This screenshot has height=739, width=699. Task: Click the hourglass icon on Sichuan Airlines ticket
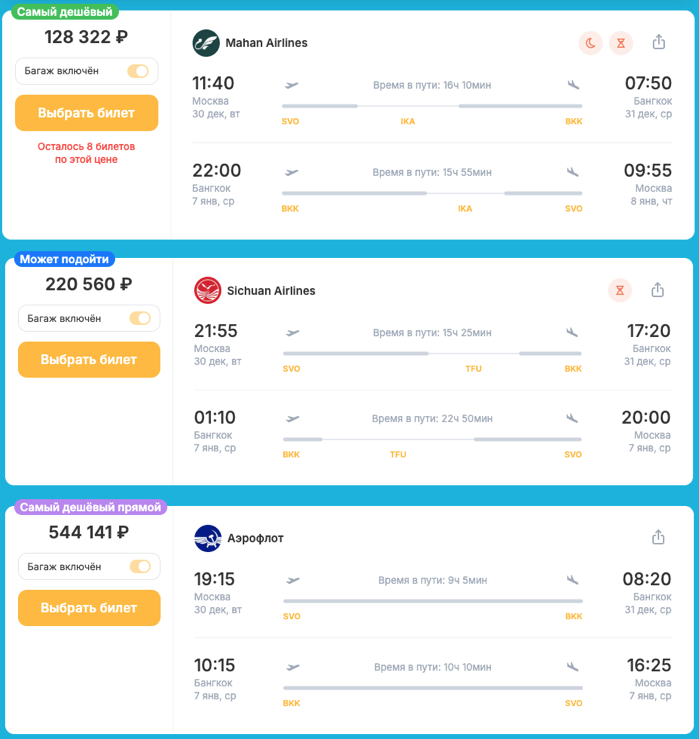[620, 290]
